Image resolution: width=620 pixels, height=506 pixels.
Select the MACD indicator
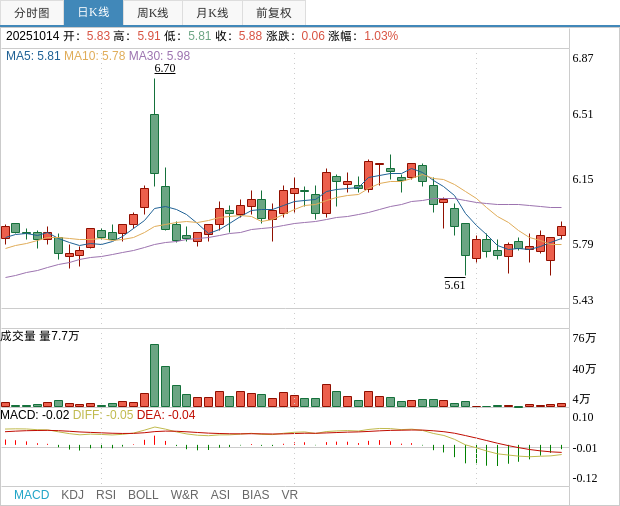32,495
